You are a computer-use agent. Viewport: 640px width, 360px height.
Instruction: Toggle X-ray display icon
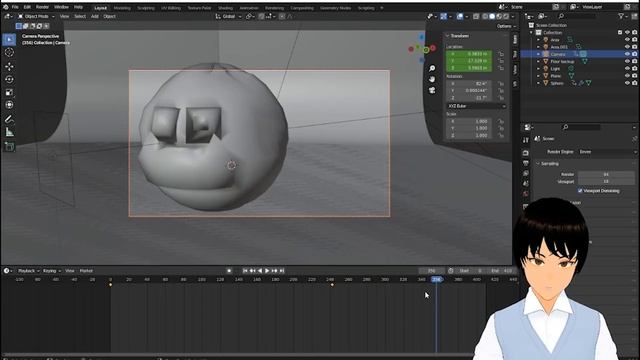tap(476, 16)
